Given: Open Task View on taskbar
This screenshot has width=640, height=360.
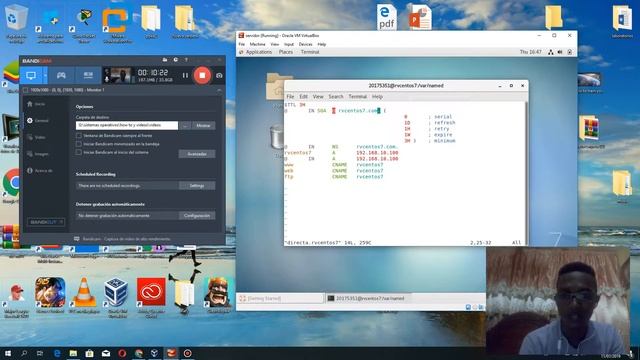Looking at the screenshot, I should (40, 353).
